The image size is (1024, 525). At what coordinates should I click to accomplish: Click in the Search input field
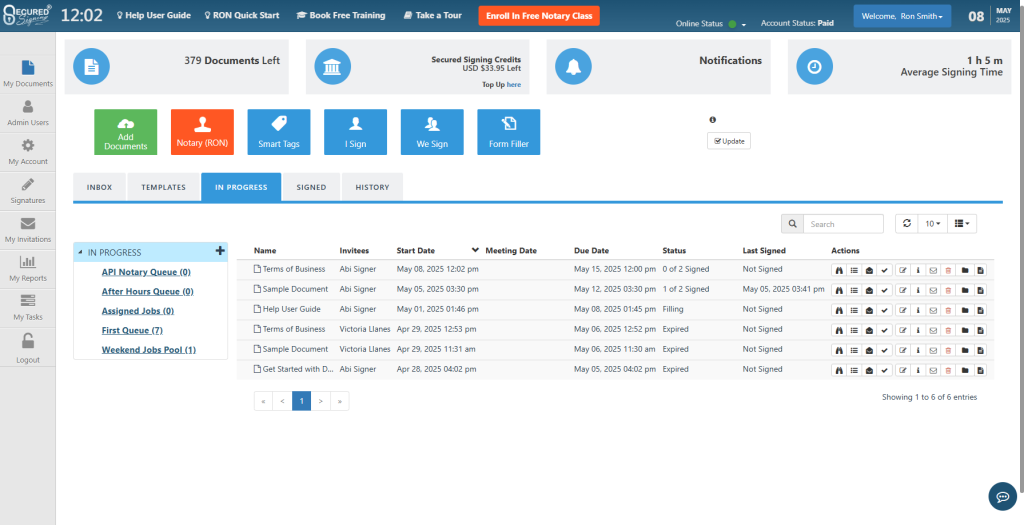click(x=843, y=224)
